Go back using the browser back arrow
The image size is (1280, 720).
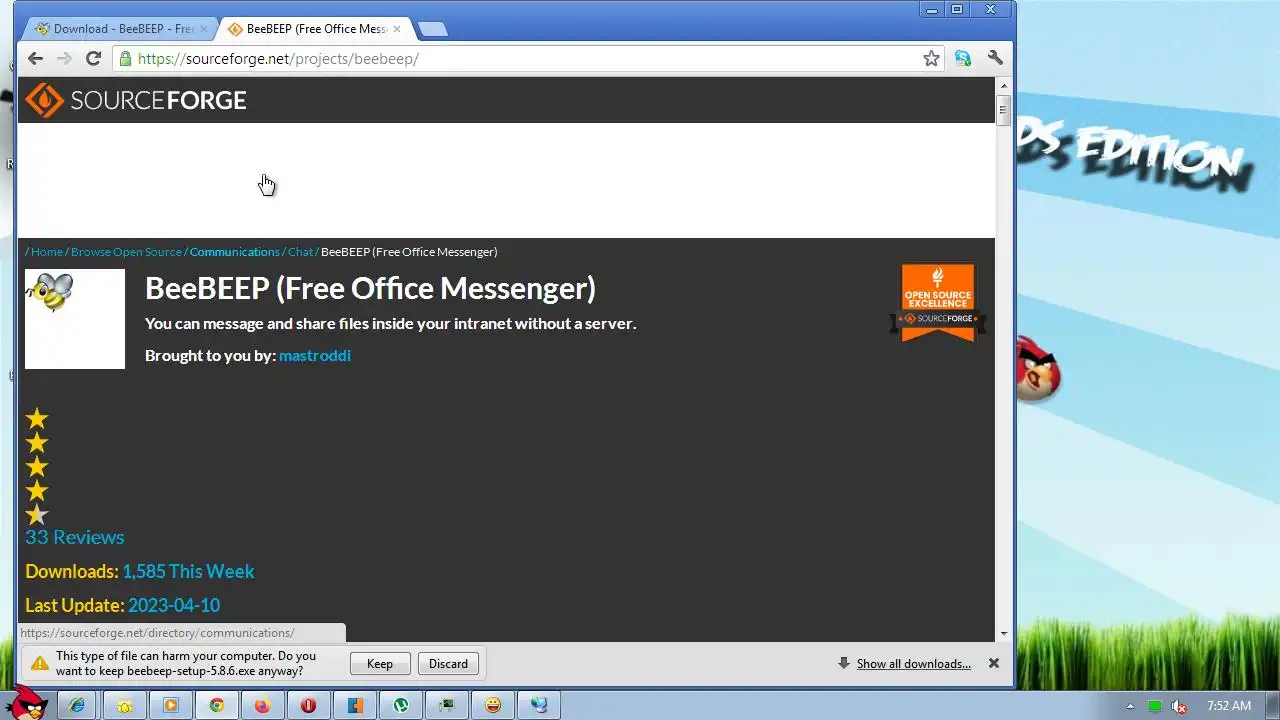pyautogui.click(x=35, y=59)
